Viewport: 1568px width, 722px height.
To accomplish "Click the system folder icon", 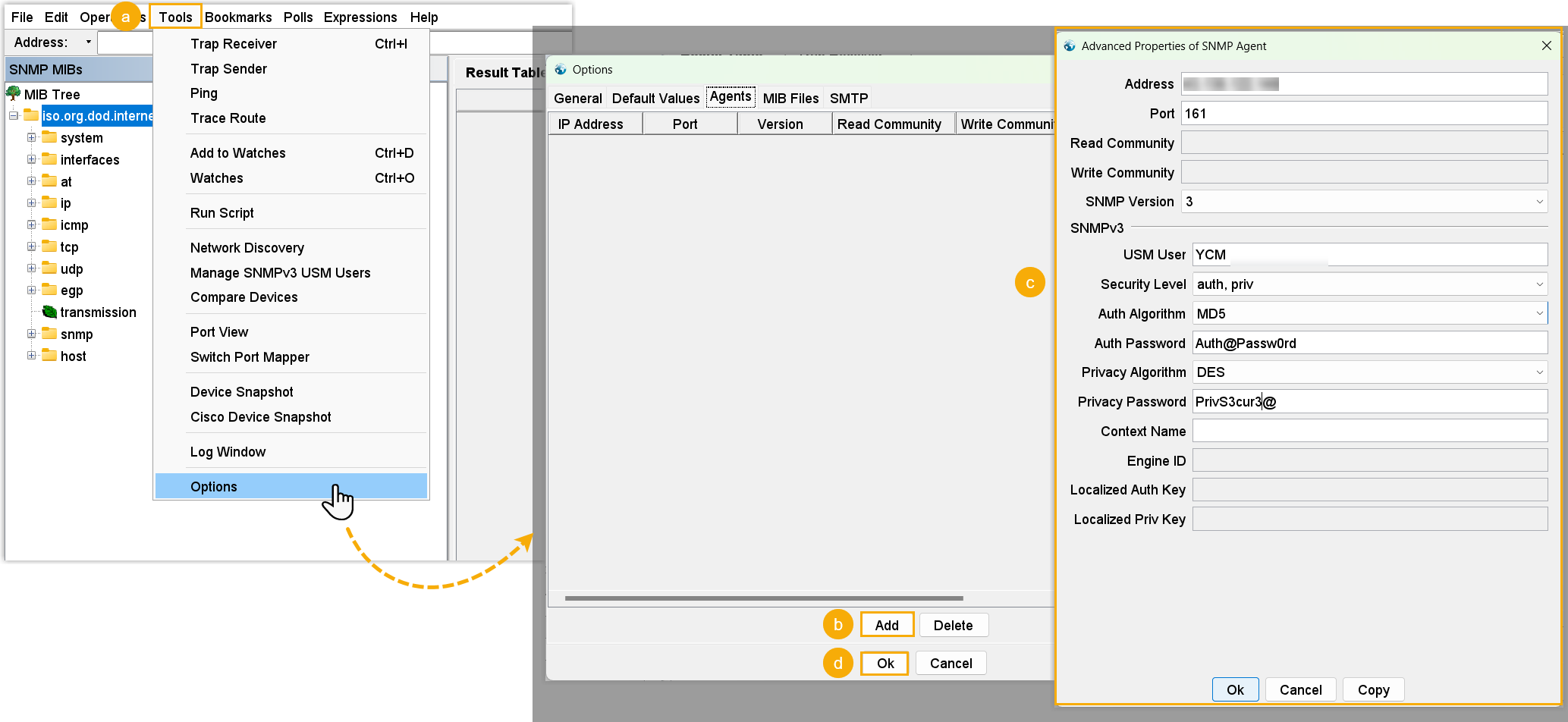I will click(x=50, y=137).
